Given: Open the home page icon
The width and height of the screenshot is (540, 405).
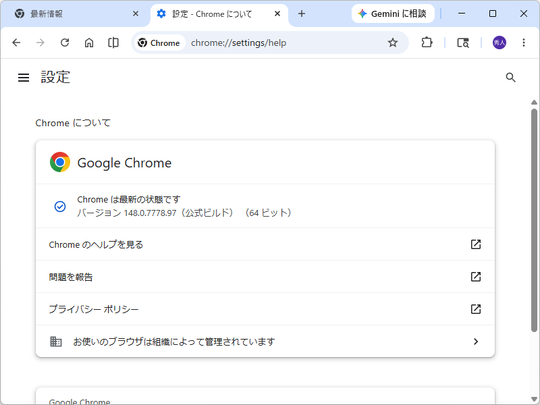Looking at the screenshot, I should (x=89, y=43).
